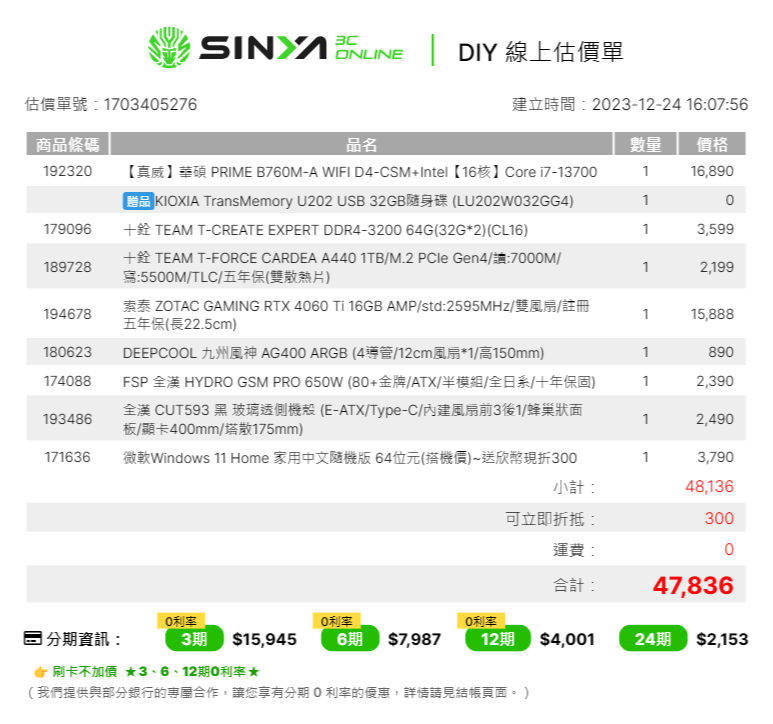Image resolution: width=773 pixels, height=724 pixels.
Task: Select the 12期 installment button
Action: (497, 639)
